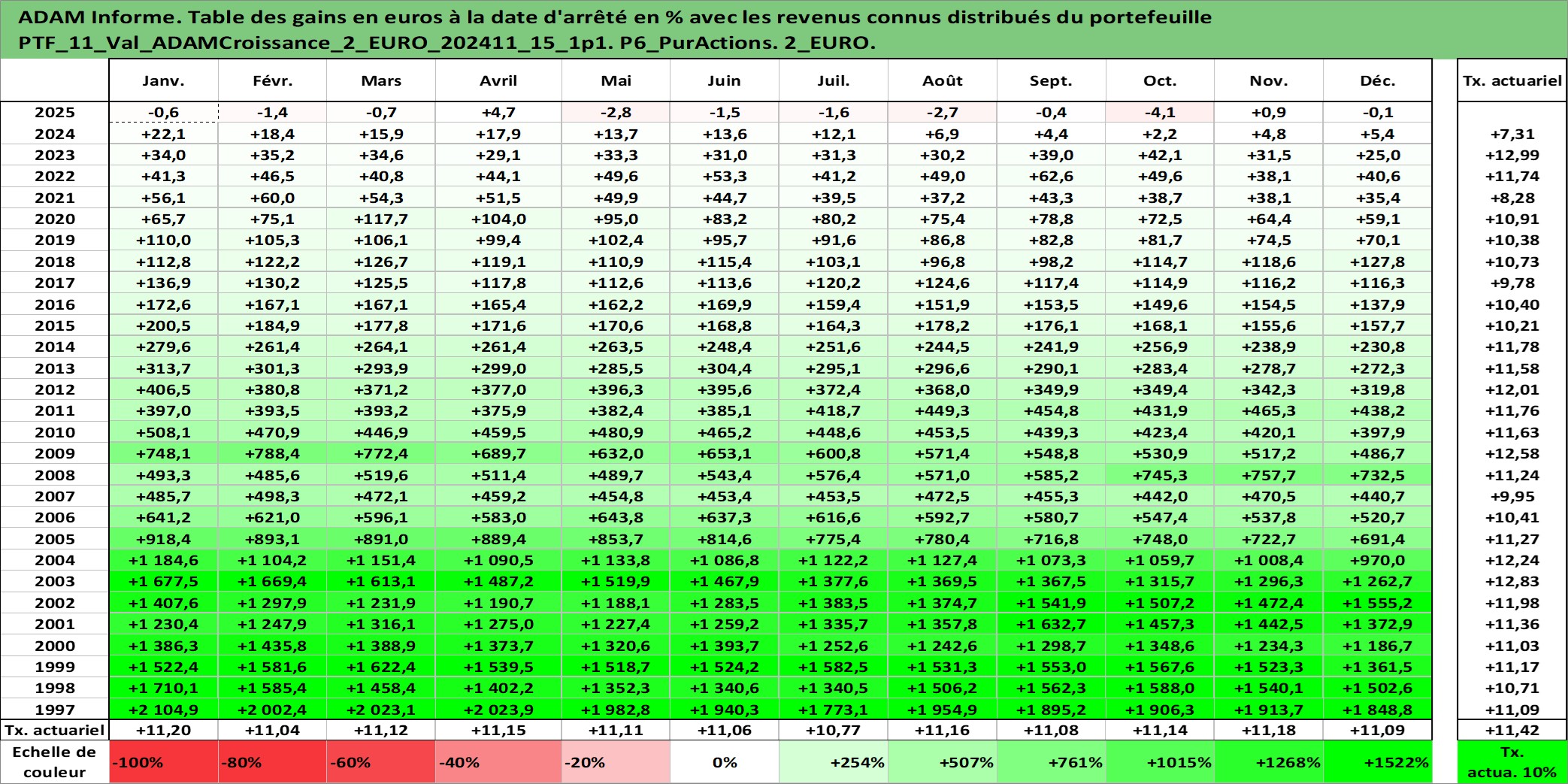Select the 2025 Oct. value -4,1
Viewport: 1568px width, 784px height.
(1160, 112)
